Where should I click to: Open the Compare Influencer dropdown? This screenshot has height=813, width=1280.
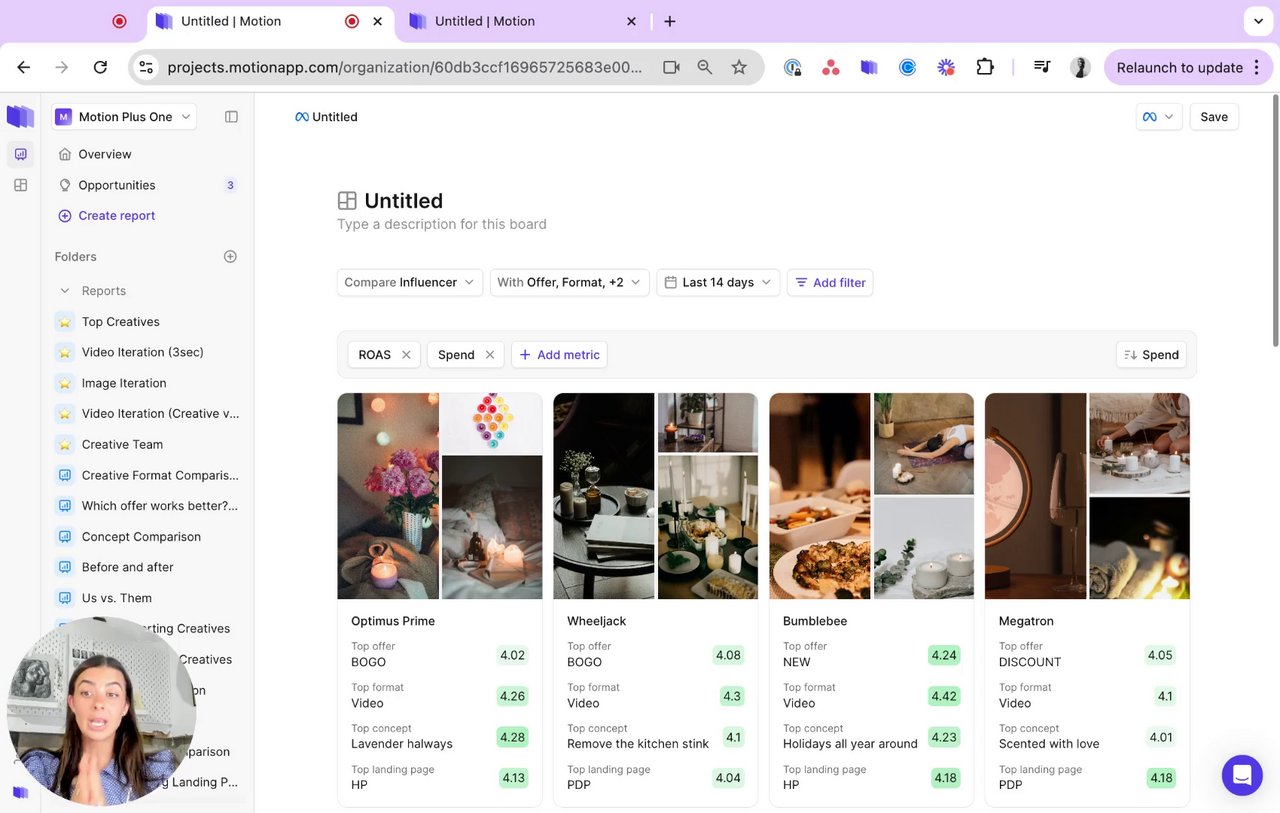pos(410,283)
